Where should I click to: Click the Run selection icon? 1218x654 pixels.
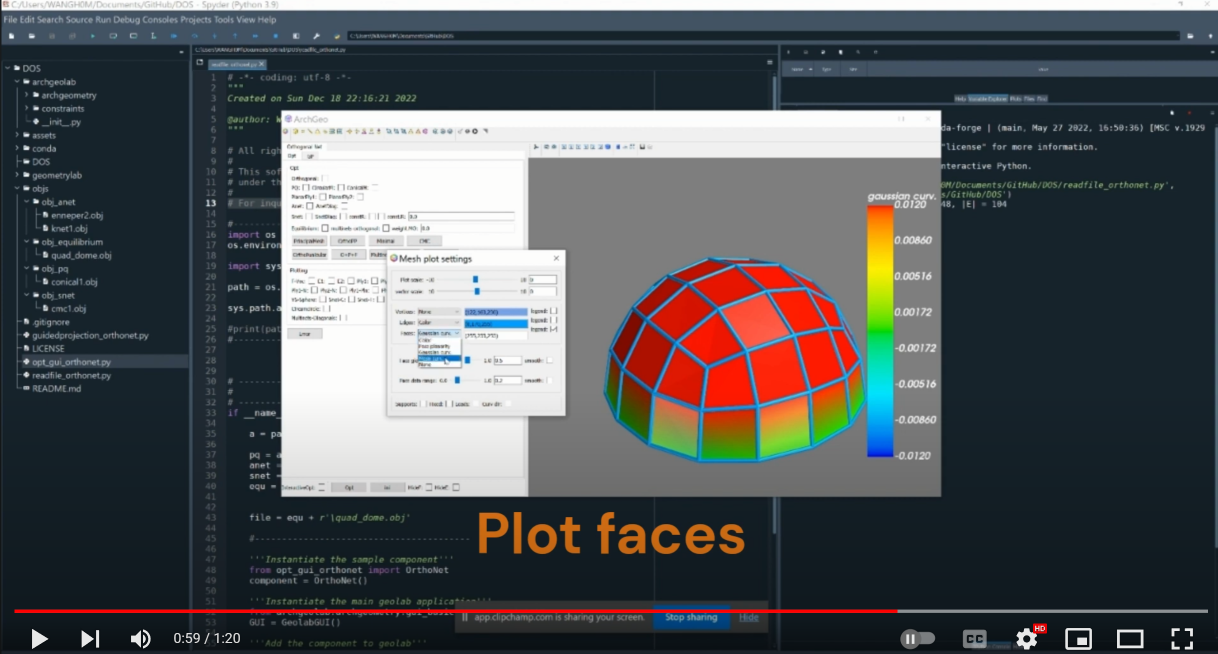[x=153, y=35]
